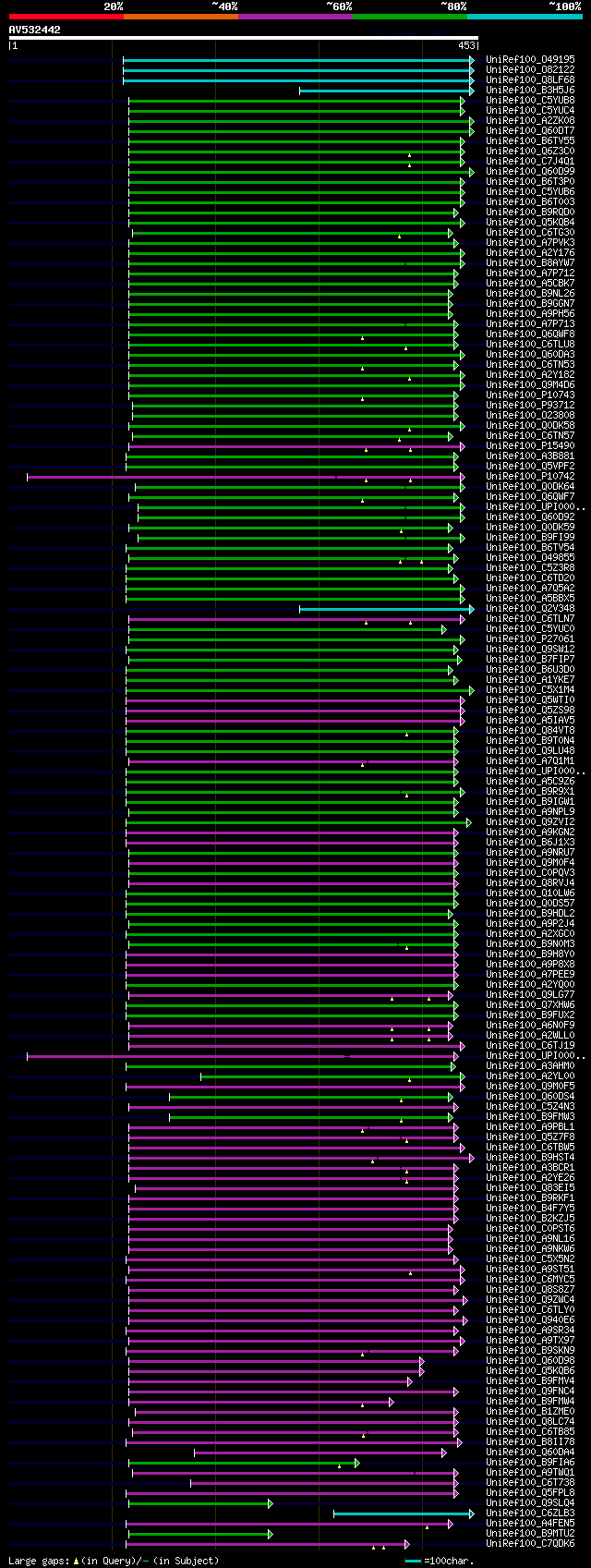Select the UniRef100_Q60D99 entry
This screenshot has width=591, height=1568.
click(530, 172)
